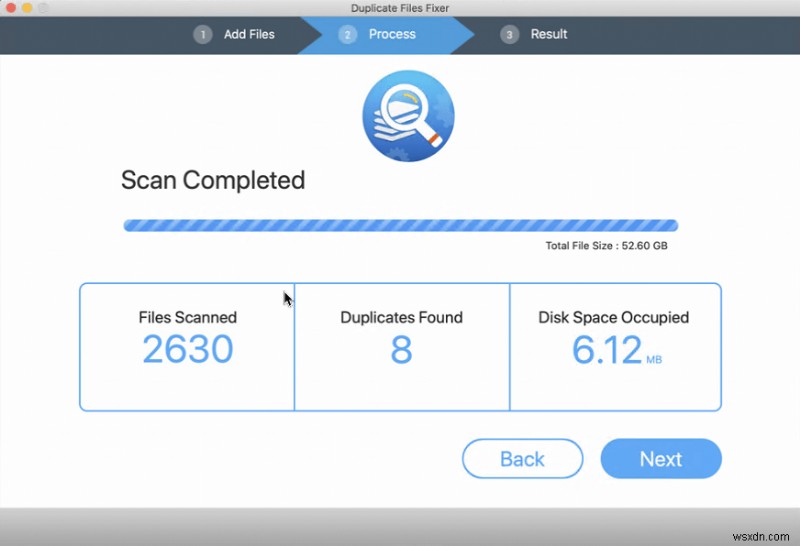Click the Duplicate Files Fixer magnifier logo
The image size is (800, 546).
coord(407,115)
